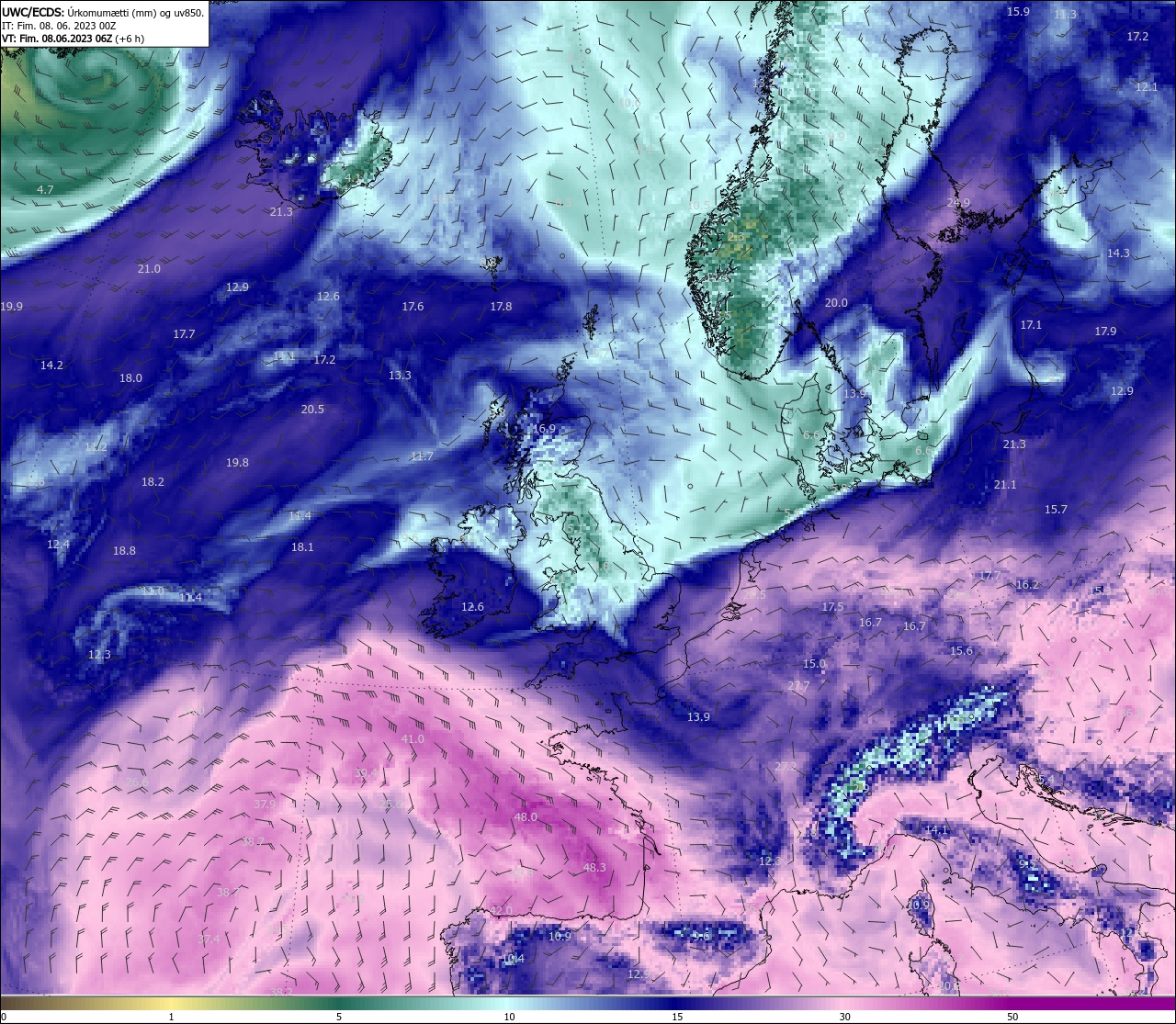Click the 17.1 value on the map

pos(1031,325)
